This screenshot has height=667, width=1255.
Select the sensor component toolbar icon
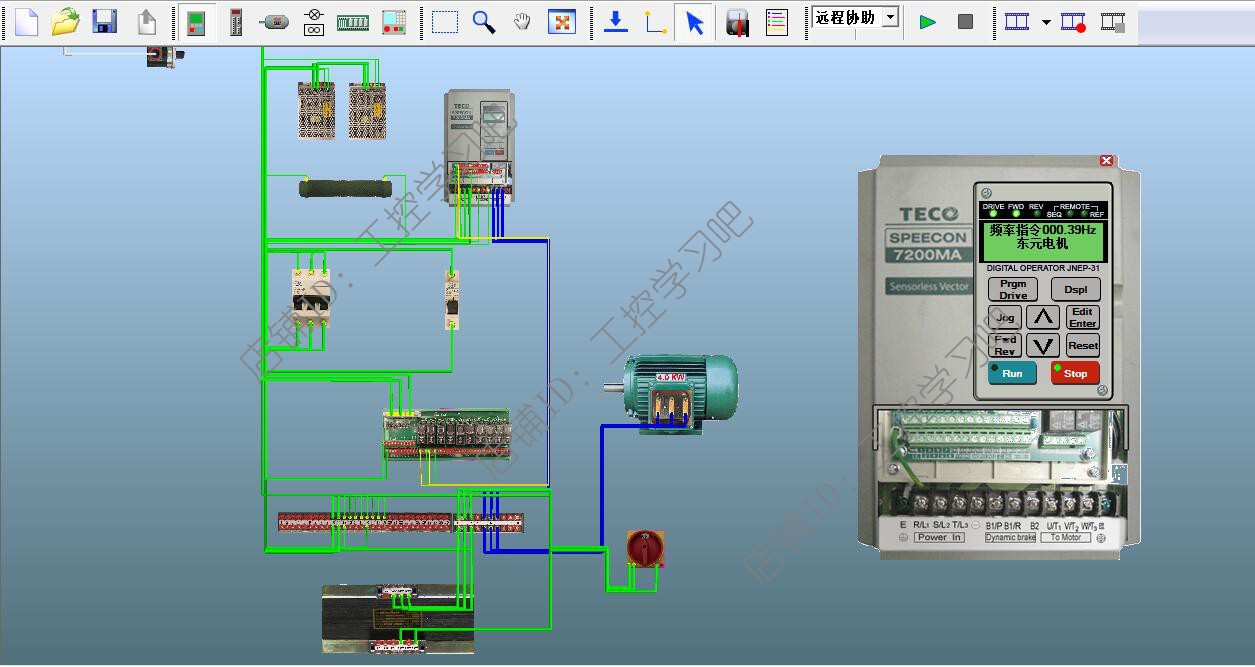tap(275, 22)
